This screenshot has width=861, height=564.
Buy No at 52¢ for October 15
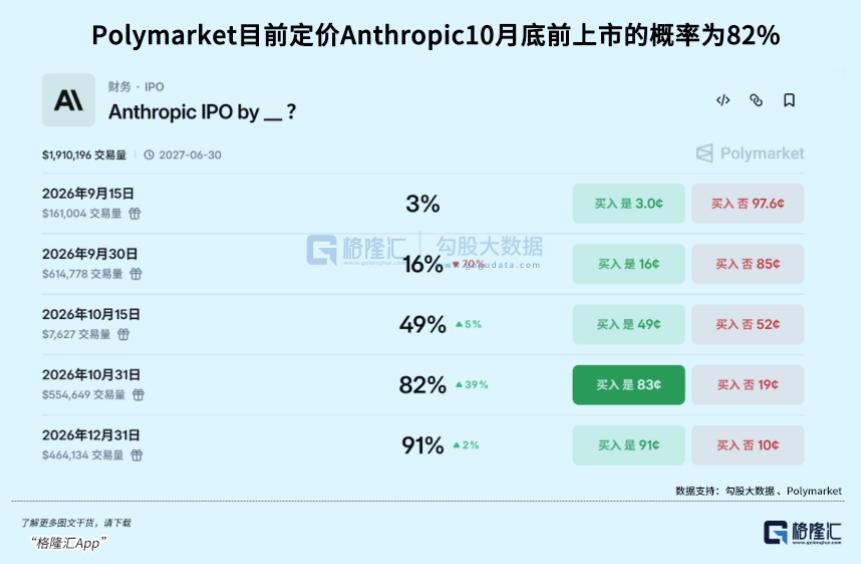747,325
